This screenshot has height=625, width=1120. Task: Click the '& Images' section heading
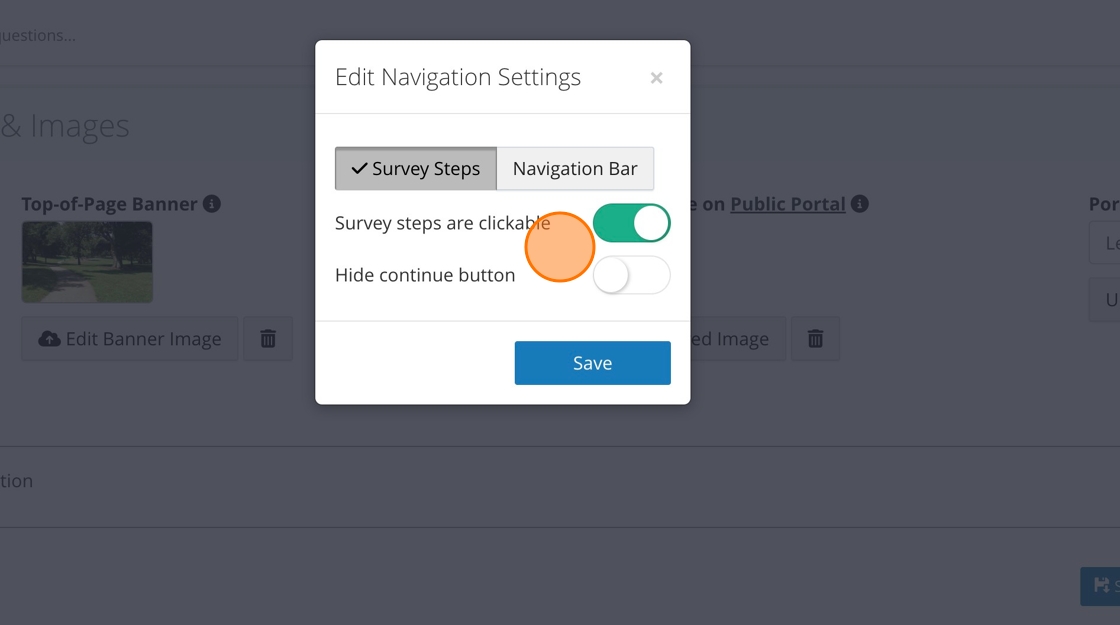(65, 127)
